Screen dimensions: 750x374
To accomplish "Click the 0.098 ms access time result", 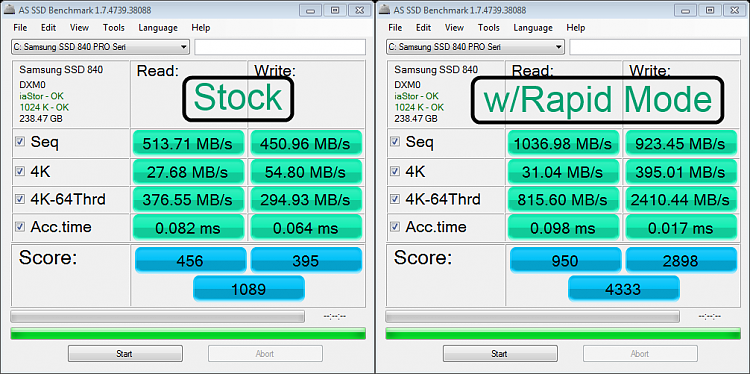I will pyautogui.click(x=564, y=228).
